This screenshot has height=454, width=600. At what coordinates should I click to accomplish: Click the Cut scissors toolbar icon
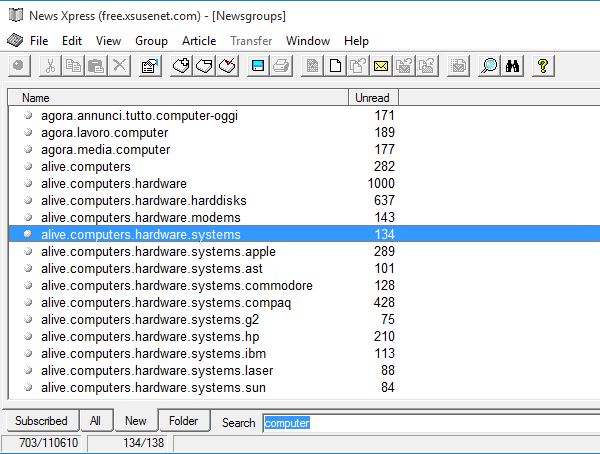(50, 66)
